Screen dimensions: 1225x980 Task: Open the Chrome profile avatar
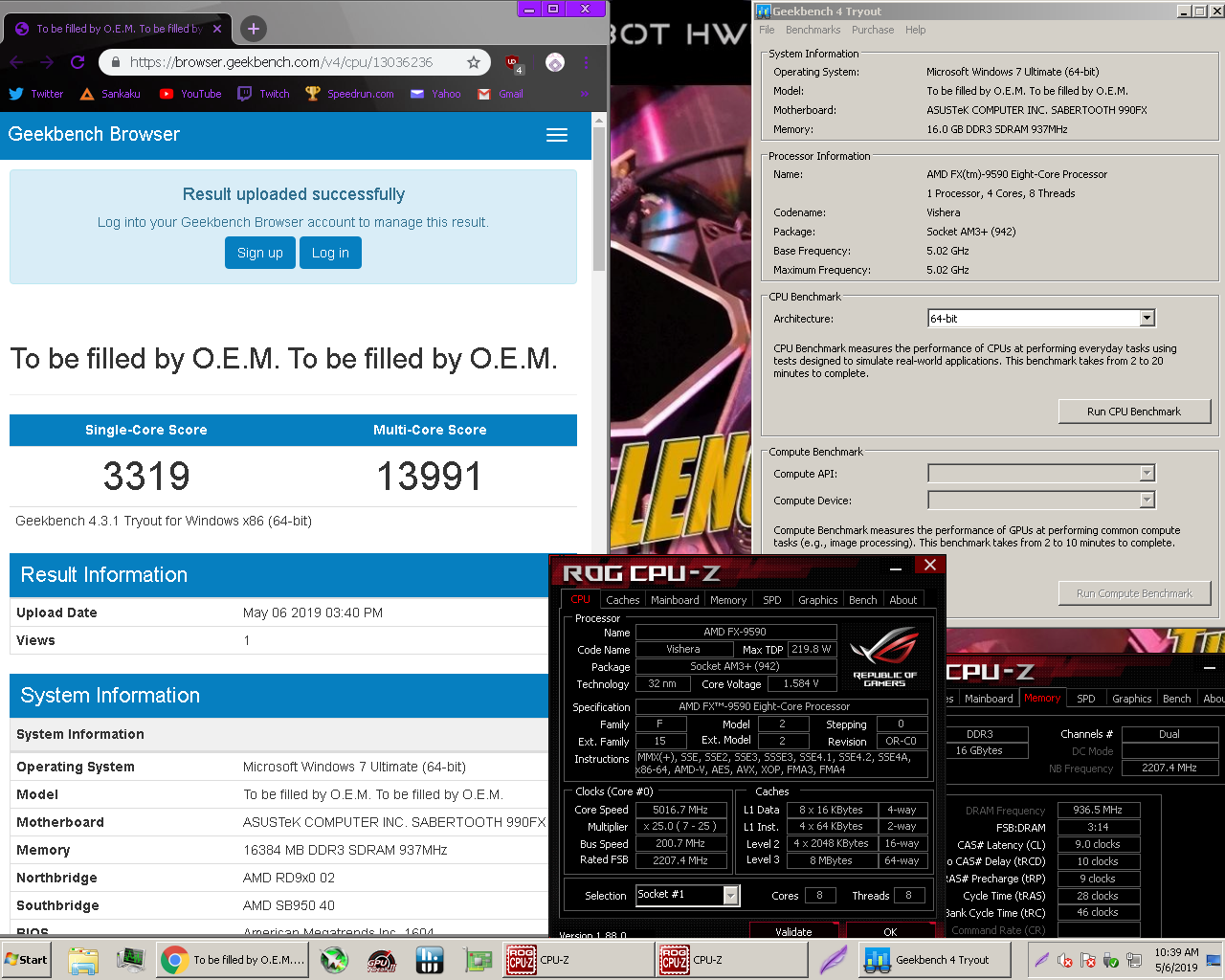click(555, 62)
